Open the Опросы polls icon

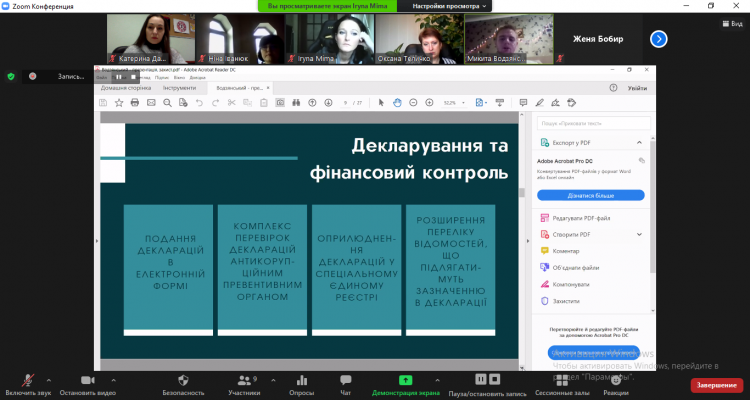pos(301,381)
